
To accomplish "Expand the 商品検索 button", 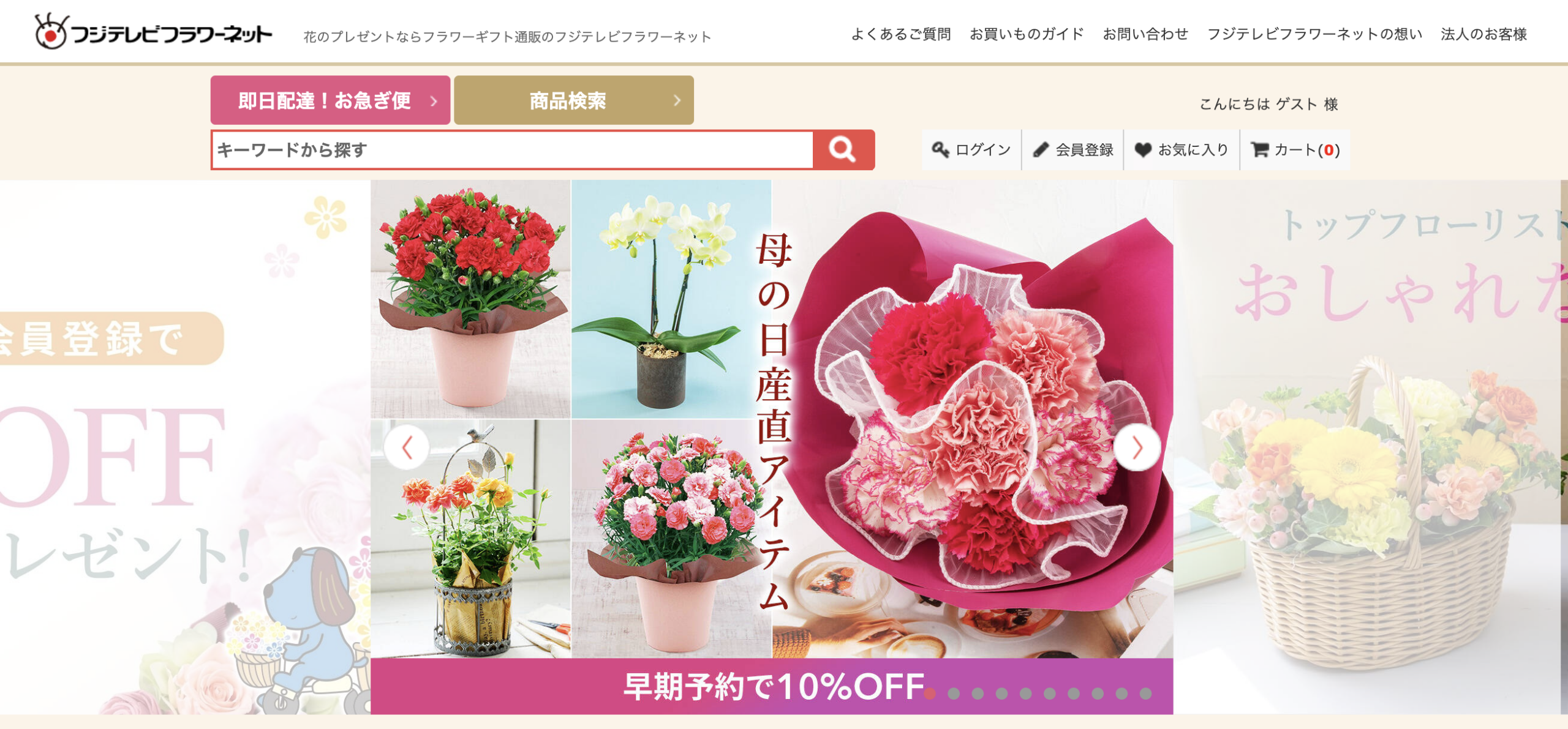I will click(x=574, y=100).
